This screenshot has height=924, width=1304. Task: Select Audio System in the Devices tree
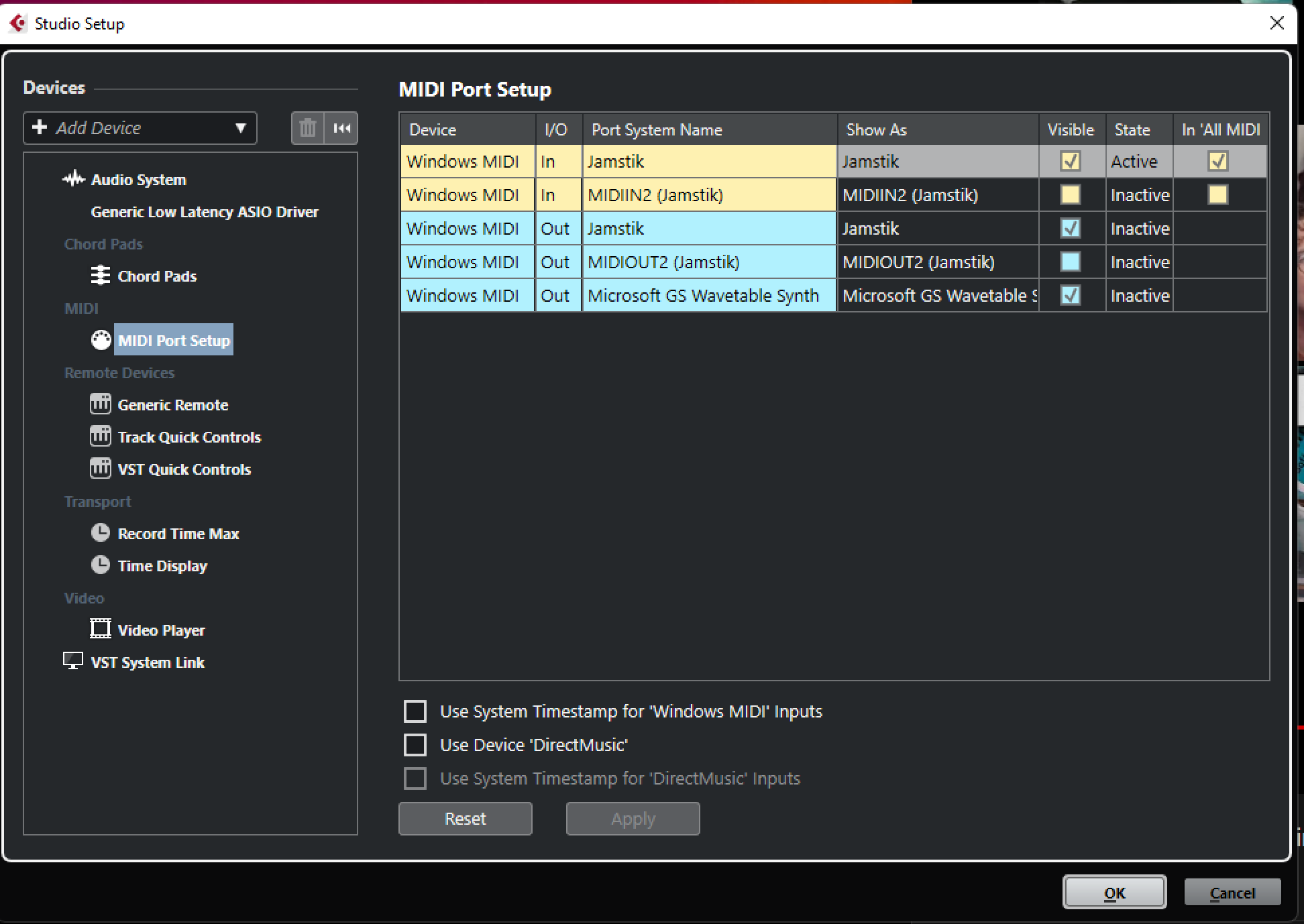[x=139, y=180]
